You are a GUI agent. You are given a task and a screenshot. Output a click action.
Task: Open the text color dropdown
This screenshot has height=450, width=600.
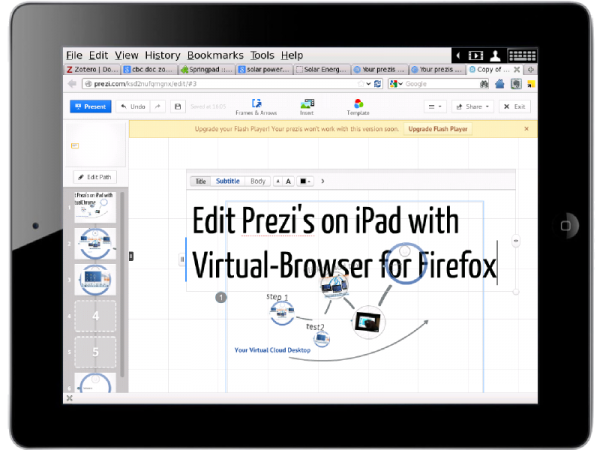tap(305, 181)
